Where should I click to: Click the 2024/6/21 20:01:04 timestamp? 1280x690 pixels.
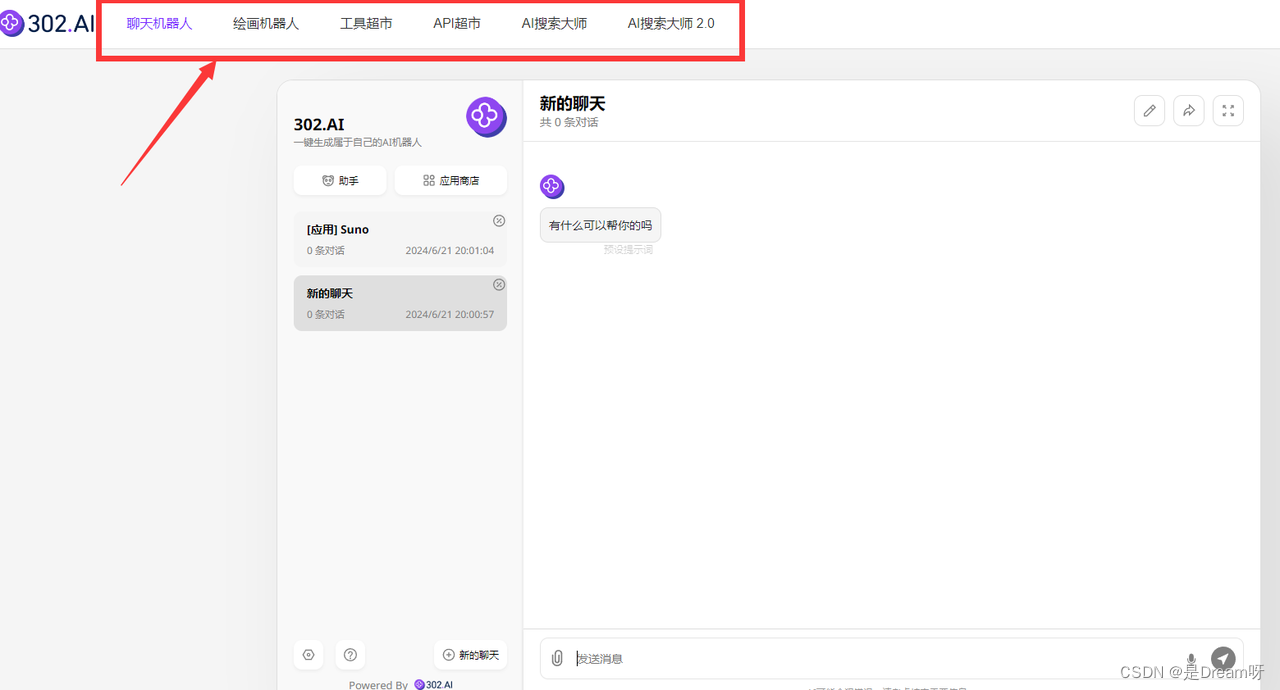pos(450,250)
